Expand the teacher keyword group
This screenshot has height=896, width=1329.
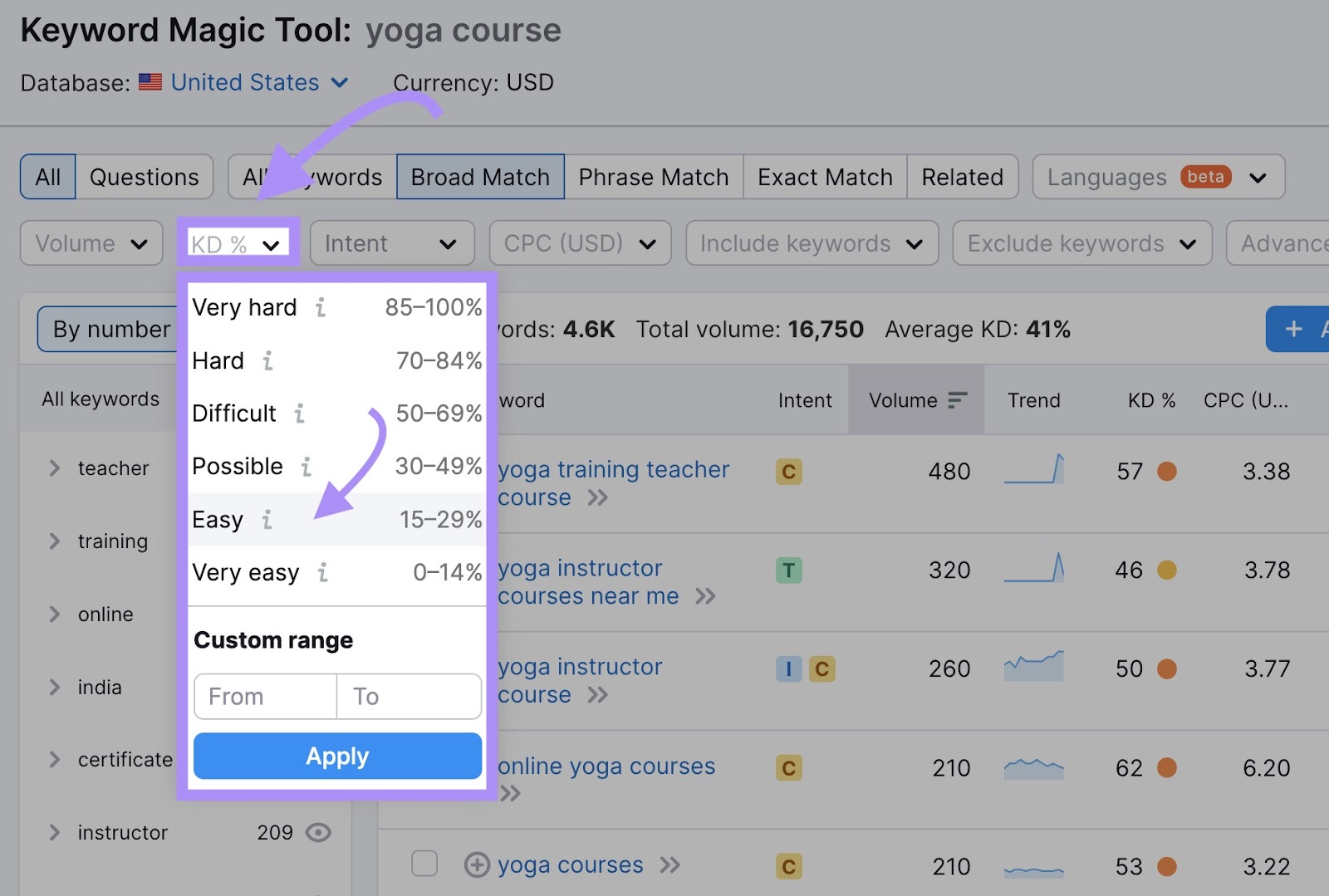53,468
